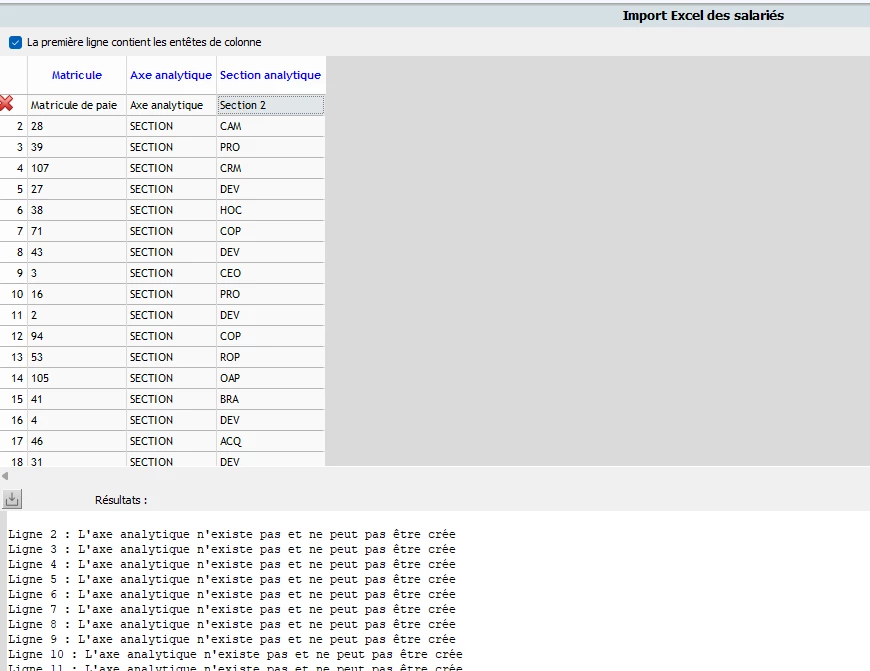The image size is (870, 671).
Task: Select row number 9 header
Action: click(13, 273)
